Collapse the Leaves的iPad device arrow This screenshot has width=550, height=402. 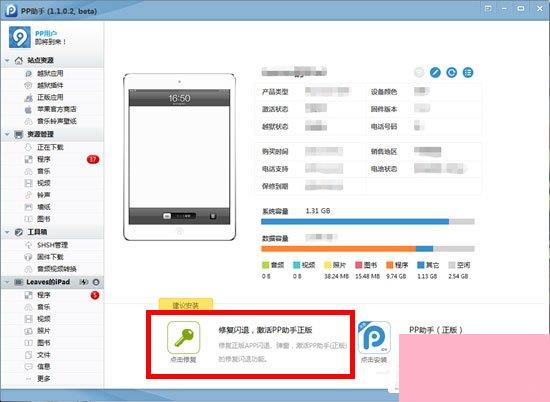7,282
